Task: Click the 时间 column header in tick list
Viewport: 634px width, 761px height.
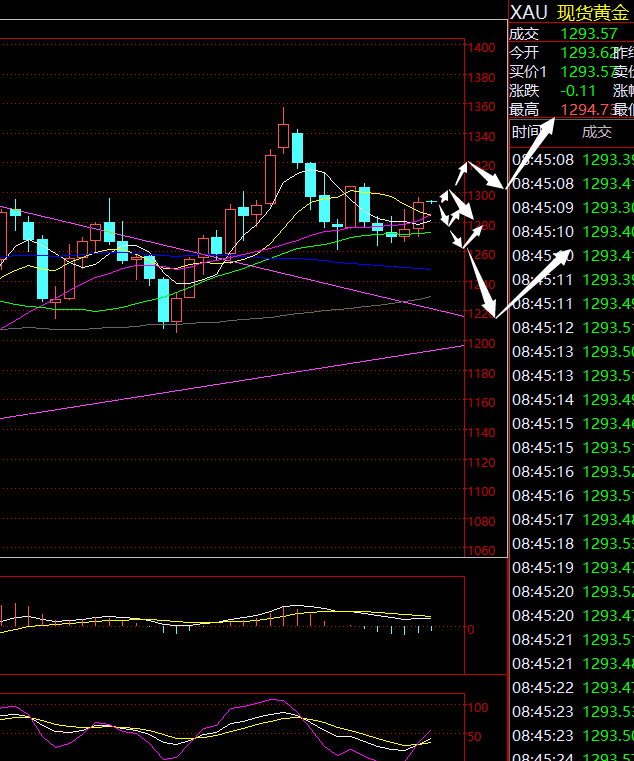Action: coord(526,132)
